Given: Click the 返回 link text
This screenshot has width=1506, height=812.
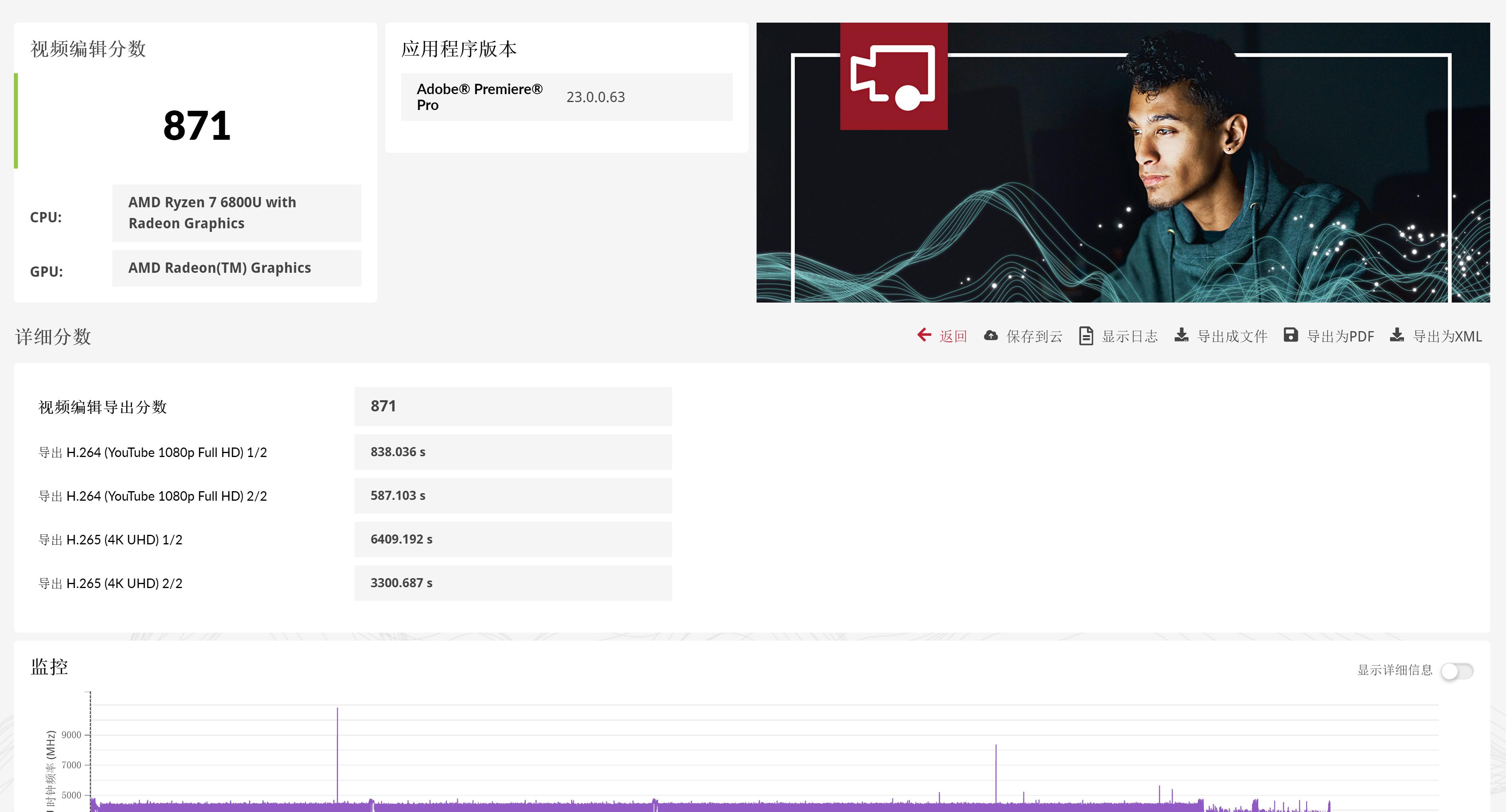Looking at the screenshot, I should (953, 336).
